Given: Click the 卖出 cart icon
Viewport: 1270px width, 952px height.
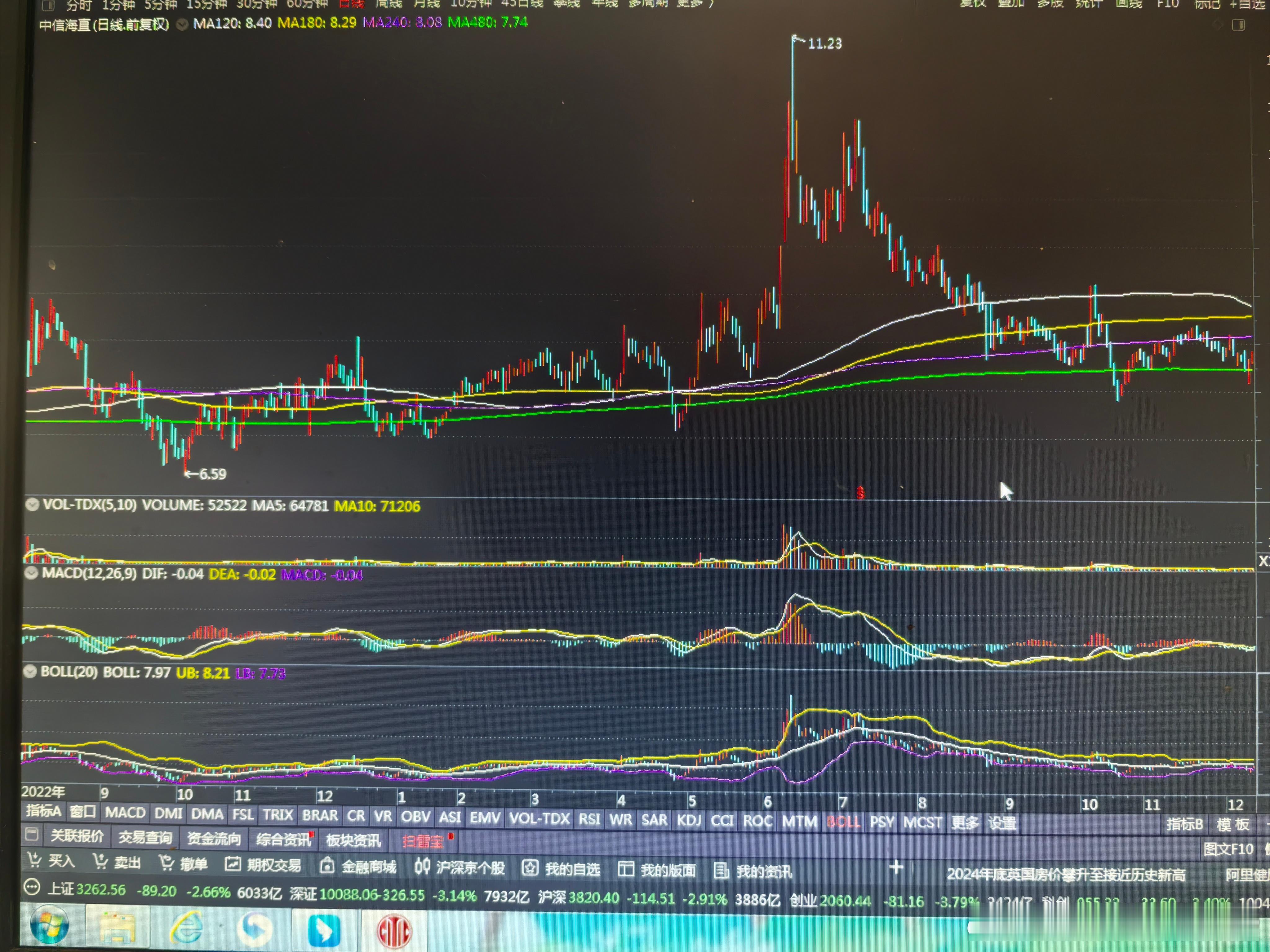Looking at the screenshot, I should coord(100,861).
